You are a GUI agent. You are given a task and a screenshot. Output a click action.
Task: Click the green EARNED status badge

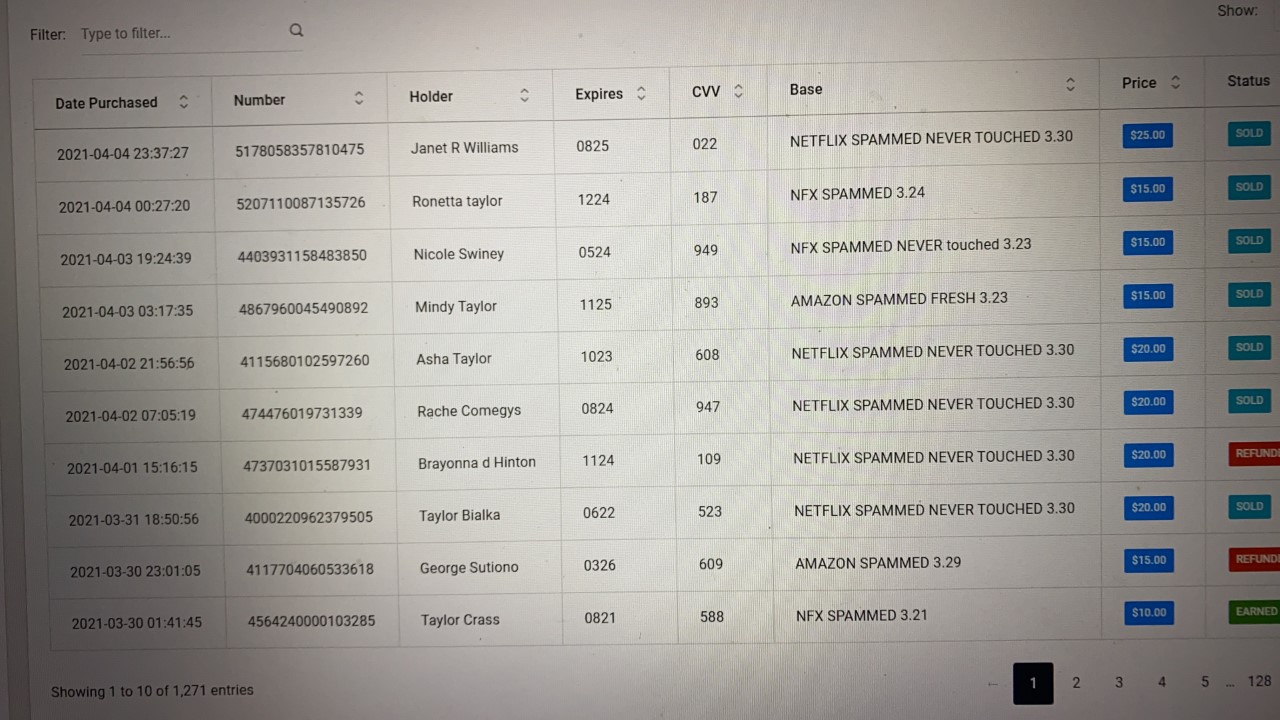coord(1255,611)
